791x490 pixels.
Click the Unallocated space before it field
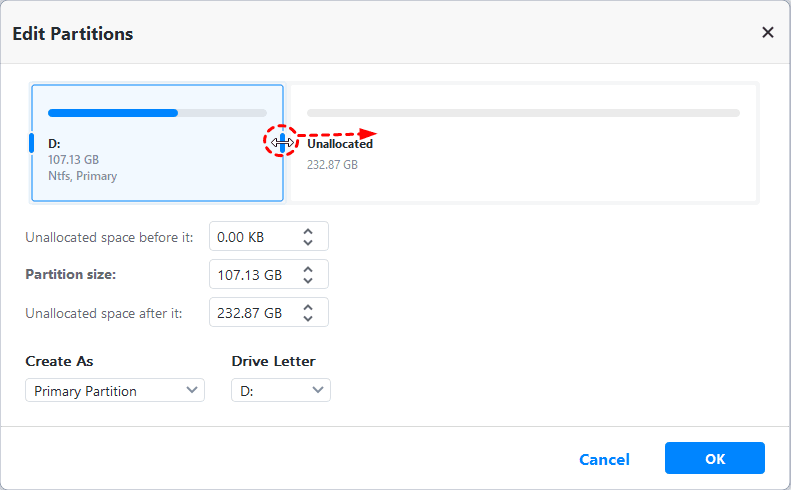tap(250, 237)
